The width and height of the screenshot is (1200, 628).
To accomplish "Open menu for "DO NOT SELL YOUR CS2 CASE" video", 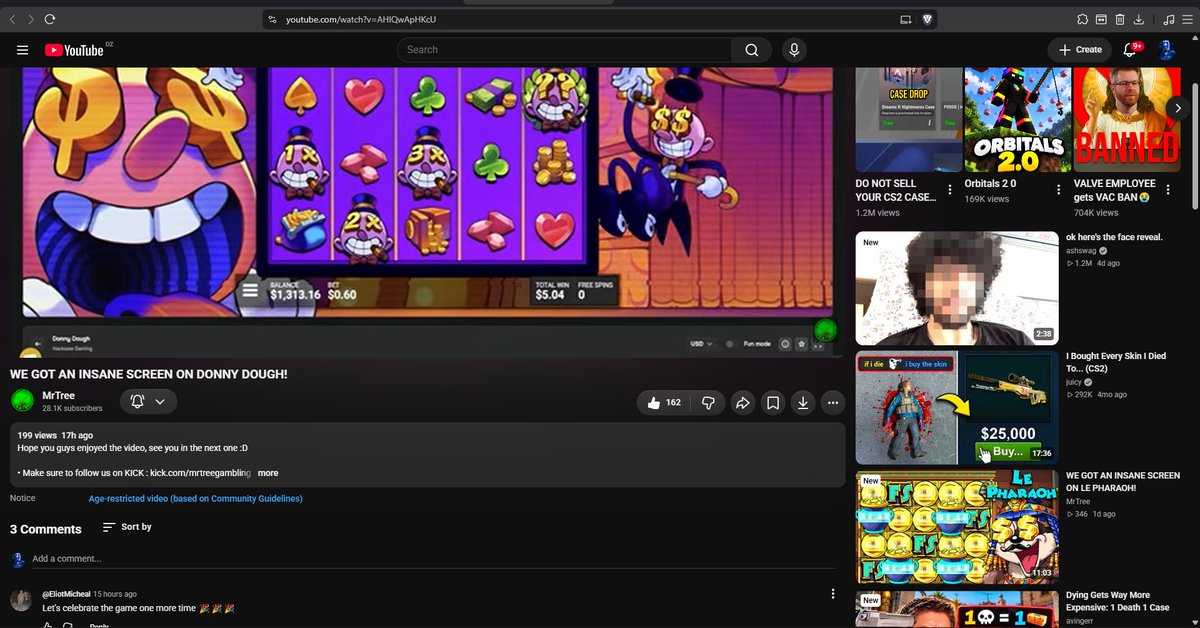I will coord(950,190).
